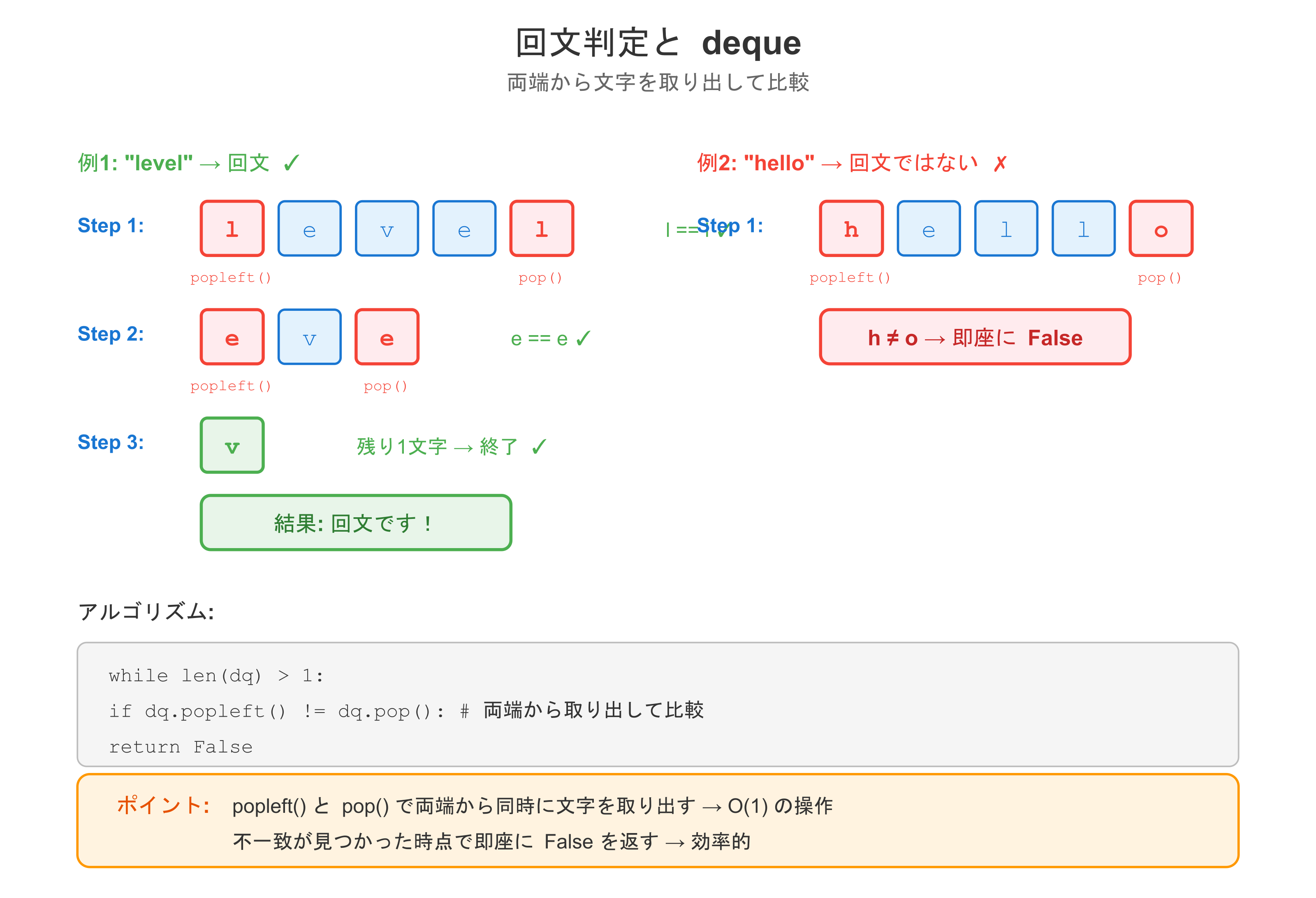Screen dimensions: 1316x898
Task: Click the 'e == e ✓' comparison text
Action: tap(550, 338)
